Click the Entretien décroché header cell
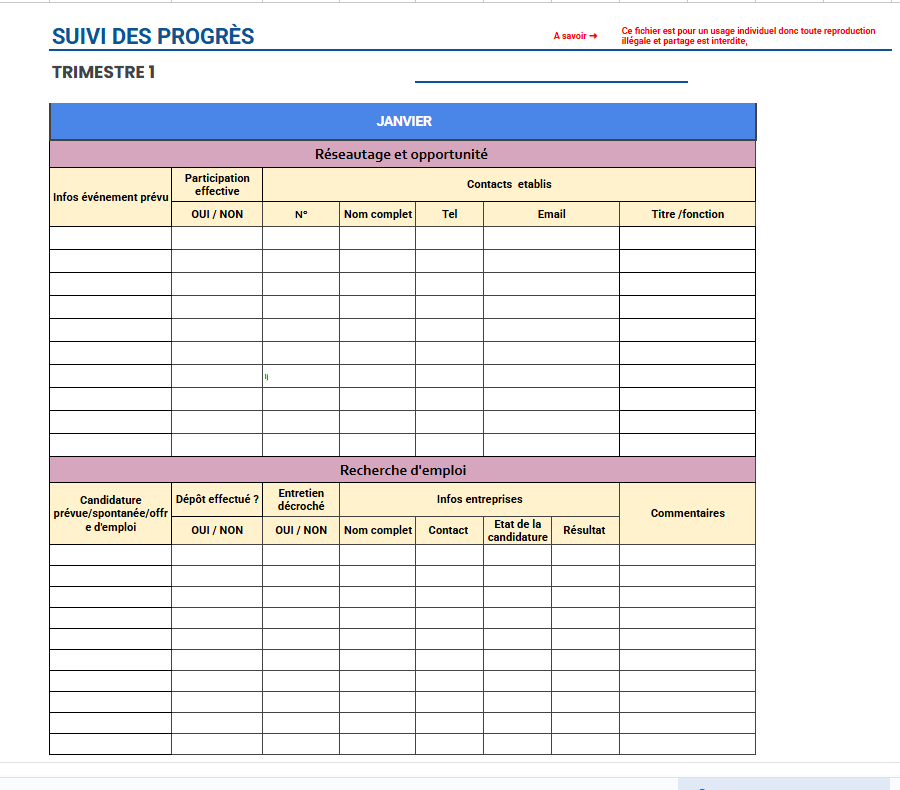 tap(301, 499)
